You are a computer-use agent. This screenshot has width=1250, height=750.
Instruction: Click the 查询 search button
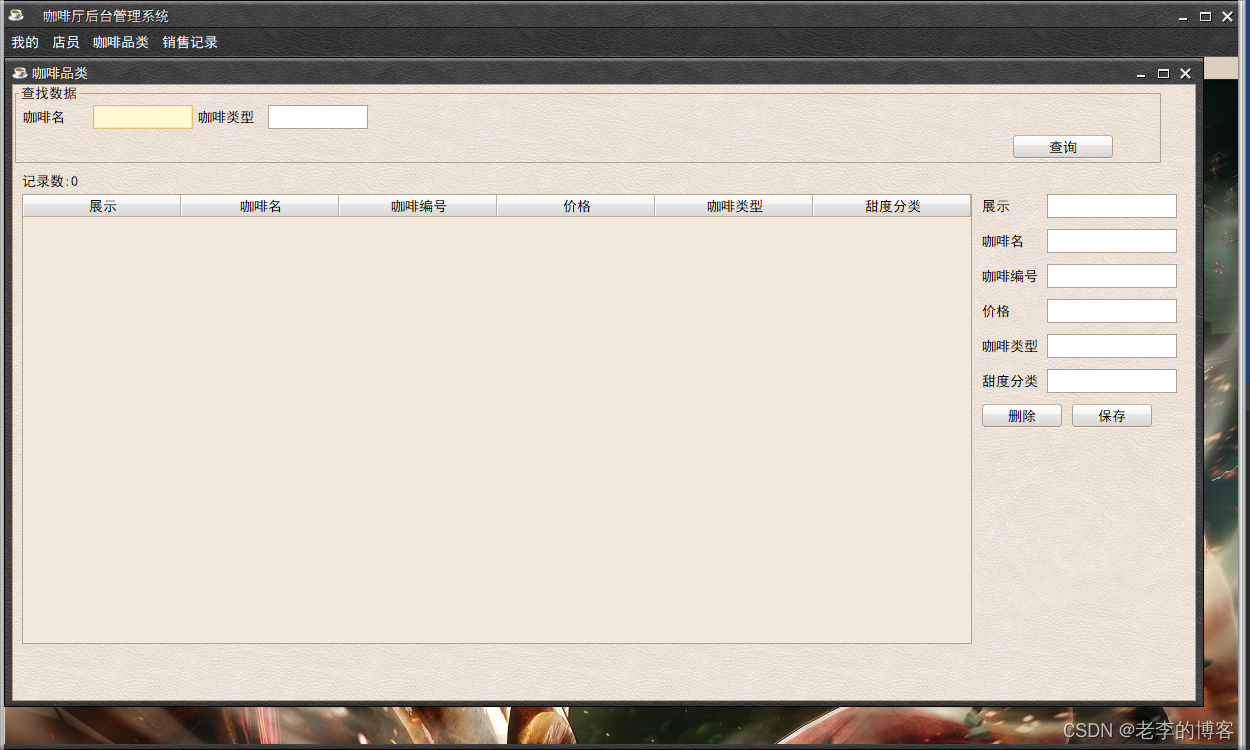click(1062, 146)
